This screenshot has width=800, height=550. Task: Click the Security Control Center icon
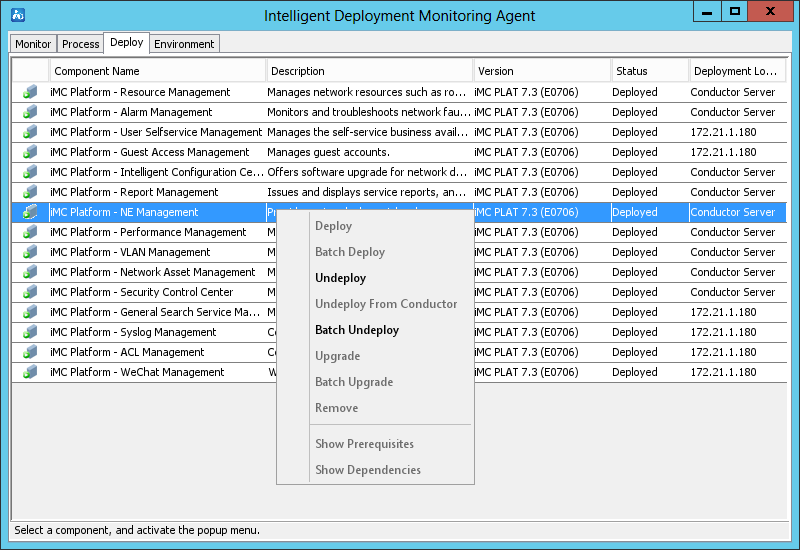(30, 292)
